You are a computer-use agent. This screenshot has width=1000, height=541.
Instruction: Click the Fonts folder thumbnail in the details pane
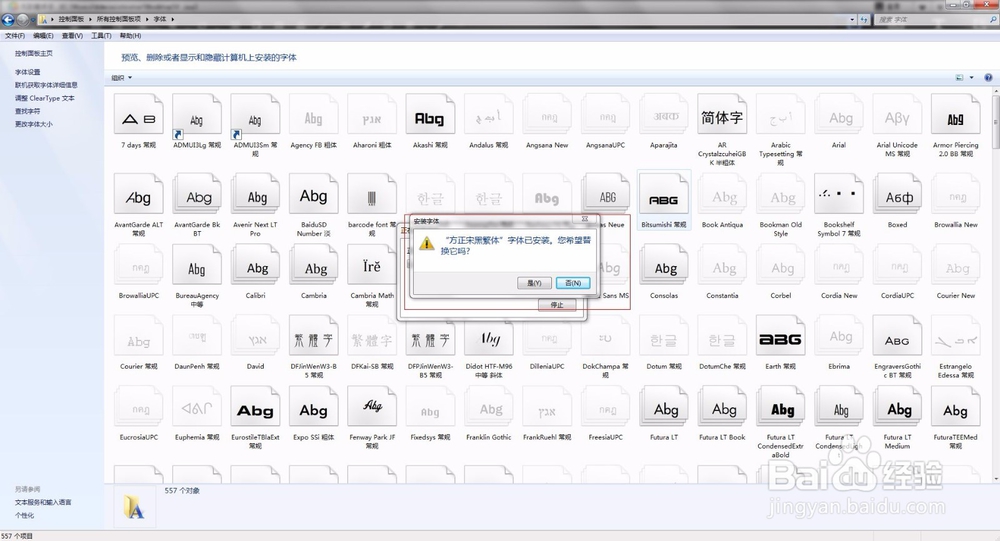tap(134, 507)
